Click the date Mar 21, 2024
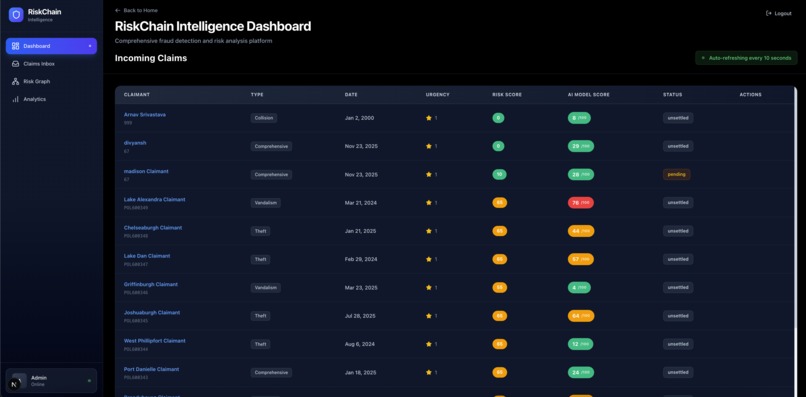The height and width of the screenshot is (397, 806). coord(361,203)
